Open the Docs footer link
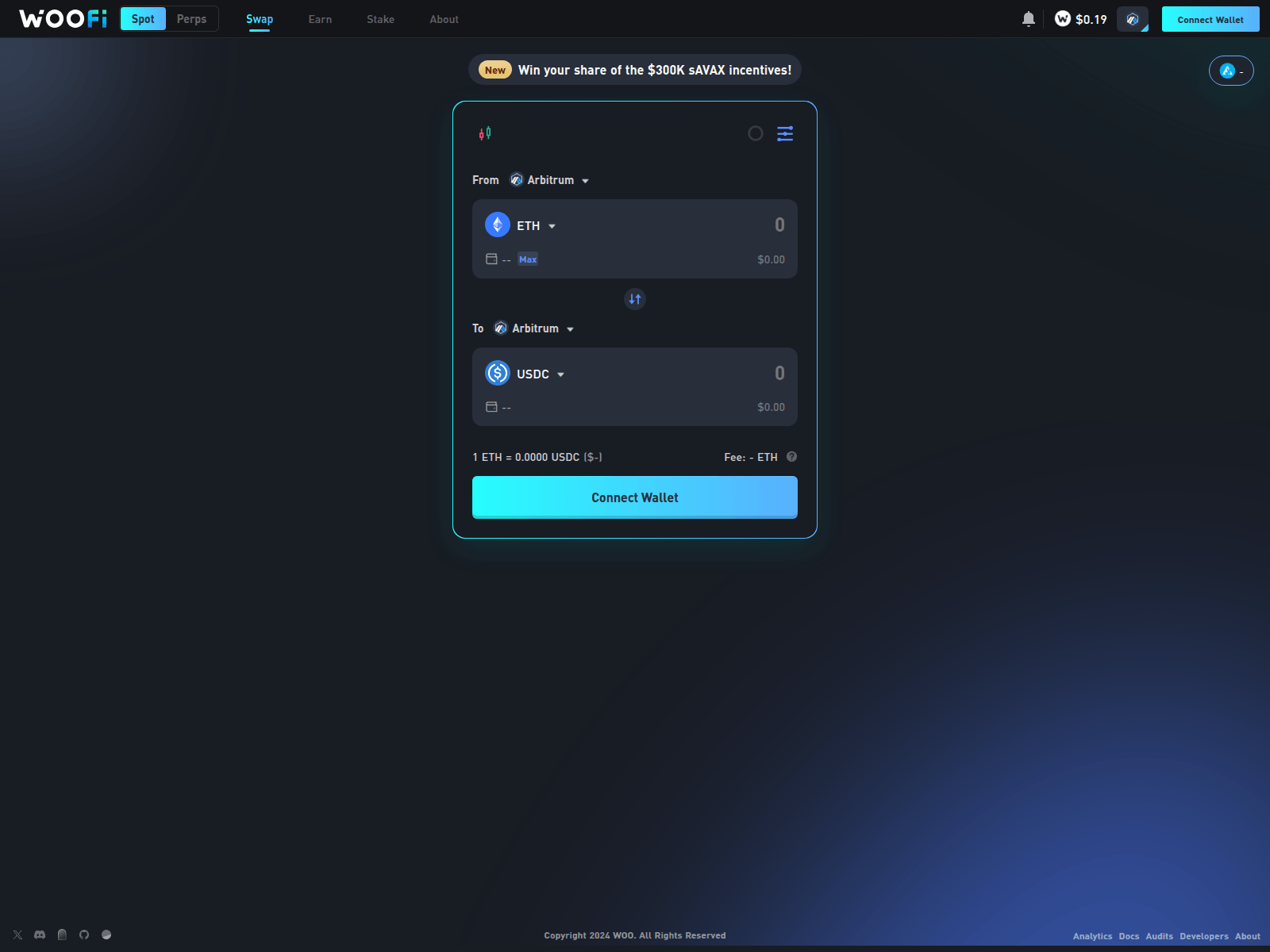 pyautogui.click(x=1129, y=936)
